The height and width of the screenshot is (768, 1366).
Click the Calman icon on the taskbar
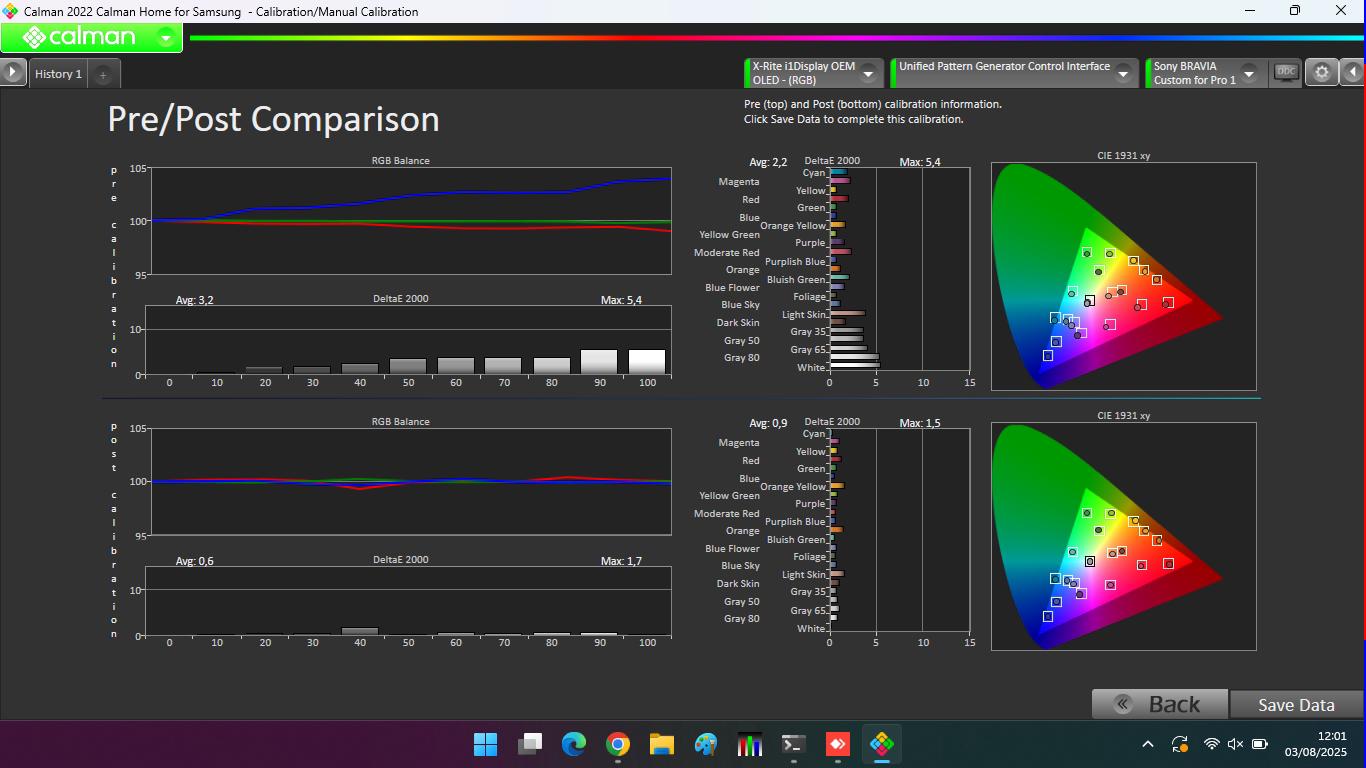pos(881,744)
